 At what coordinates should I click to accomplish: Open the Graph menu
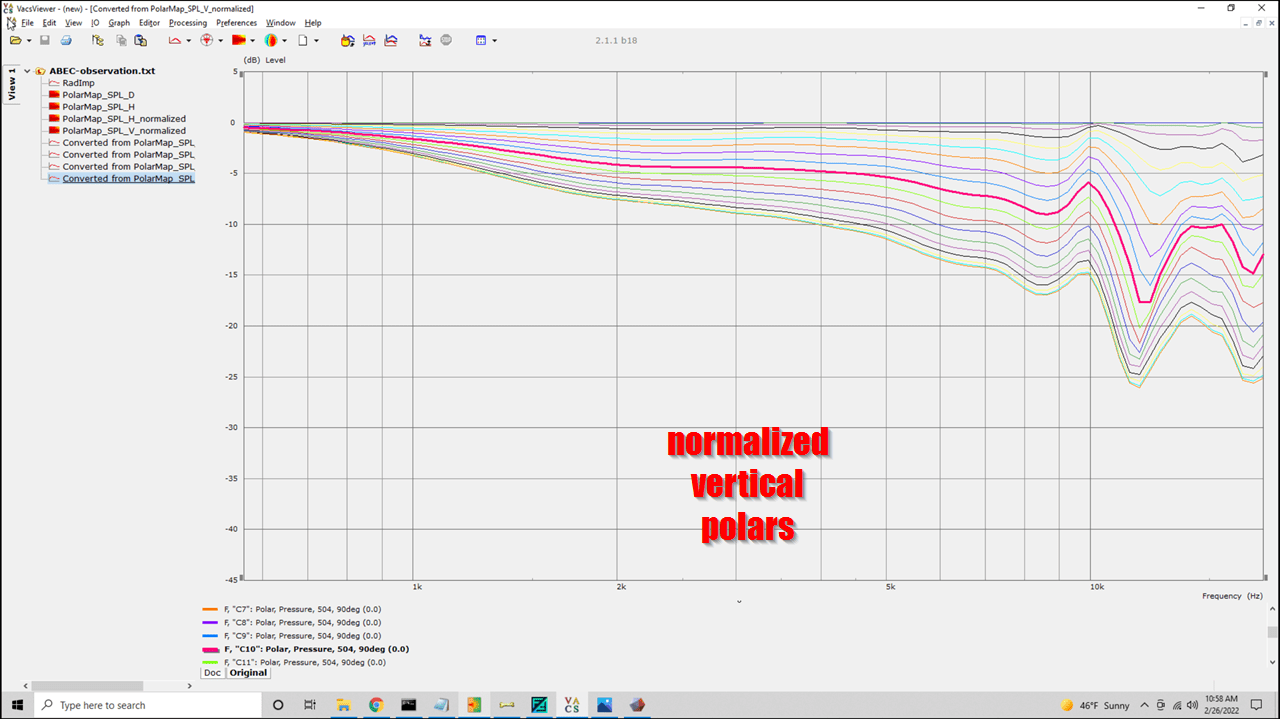tap(119, 22)
